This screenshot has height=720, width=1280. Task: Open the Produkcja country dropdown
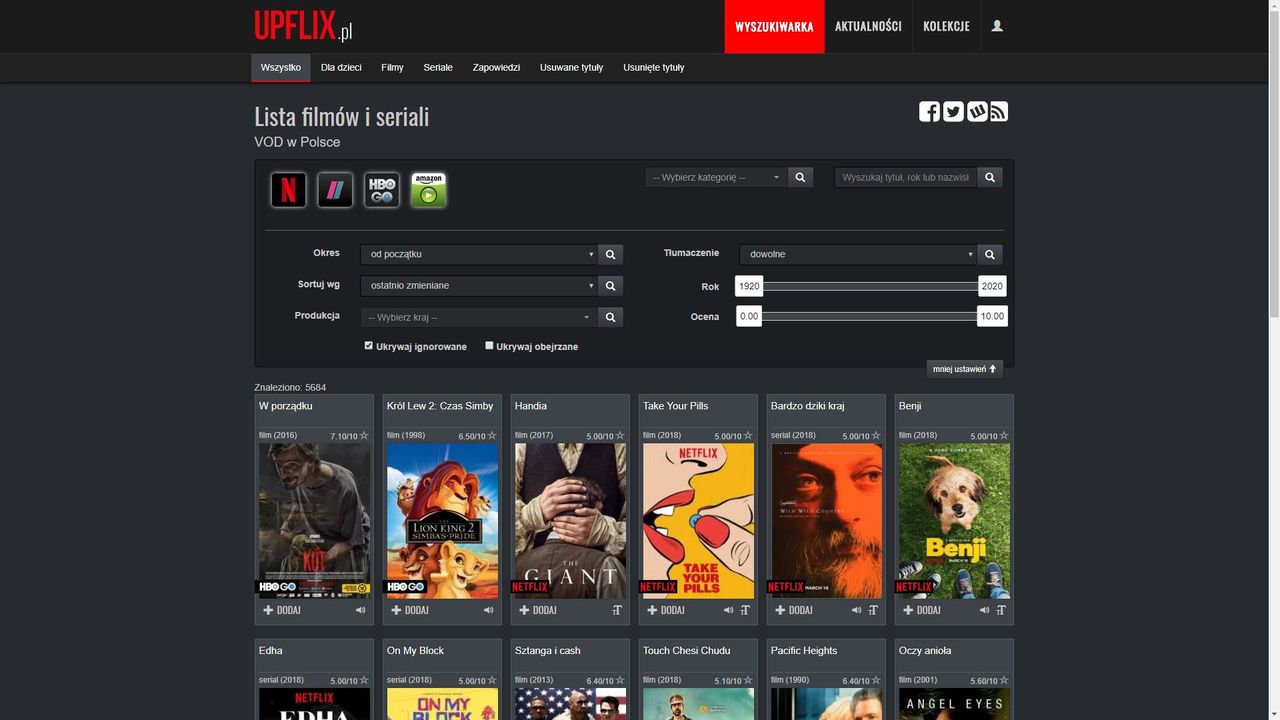479,317
